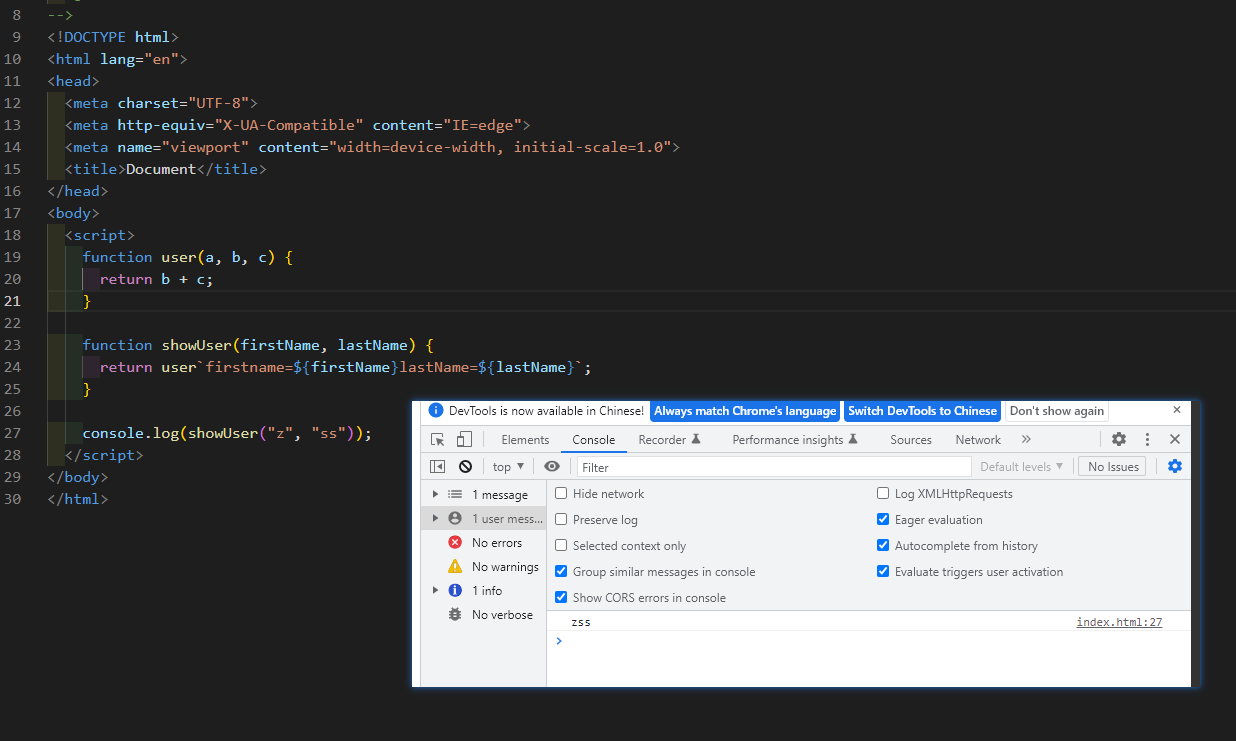1236x741 pixels.
Task: Show more tabs with the double chevron
Action: tap(1026, 439)
